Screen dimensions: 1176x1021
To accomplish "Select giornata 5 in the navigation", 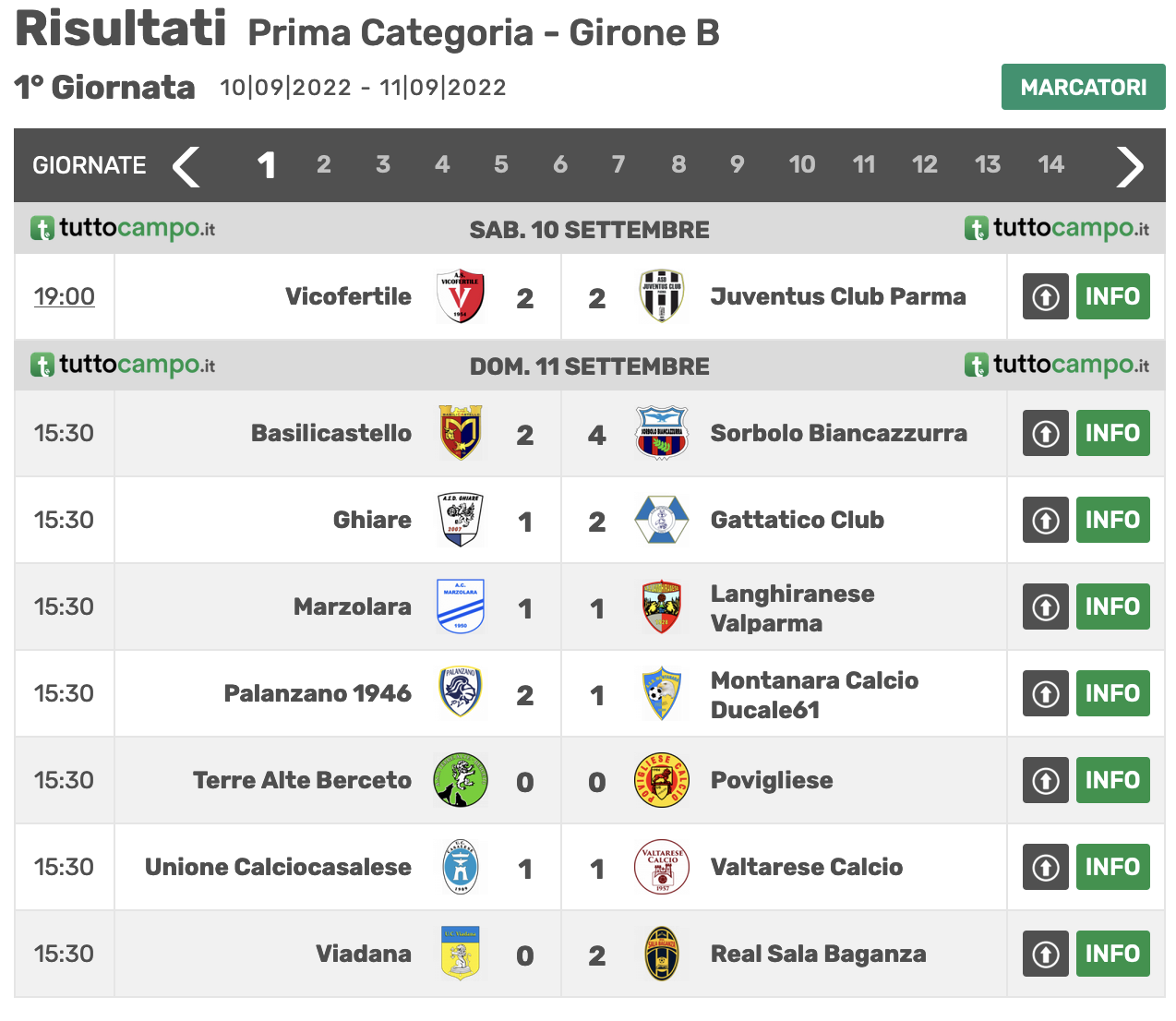I will click(x=501, y=164).
